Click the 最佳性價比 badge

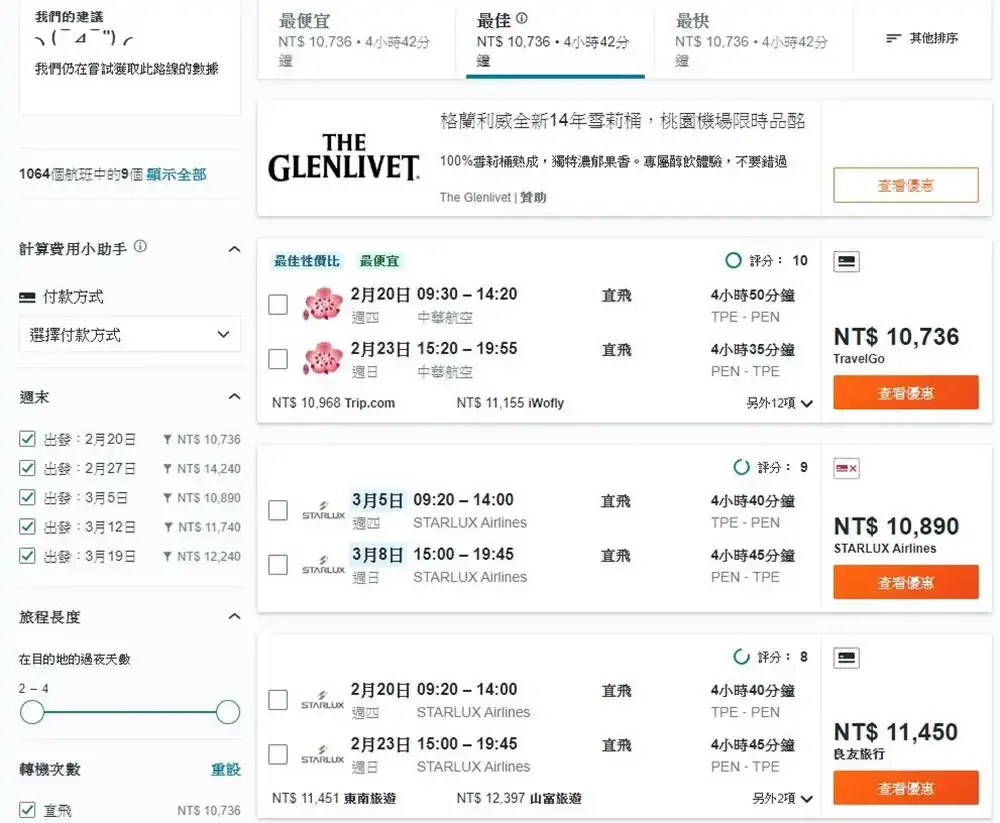pos(307,261)
